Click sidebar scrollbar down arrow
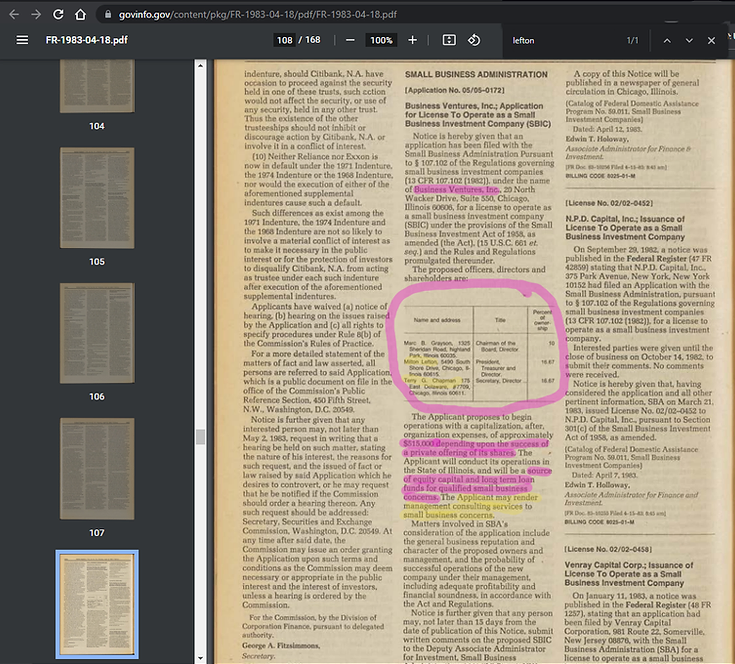Screen dimensions: 735x664 point(201,658)
